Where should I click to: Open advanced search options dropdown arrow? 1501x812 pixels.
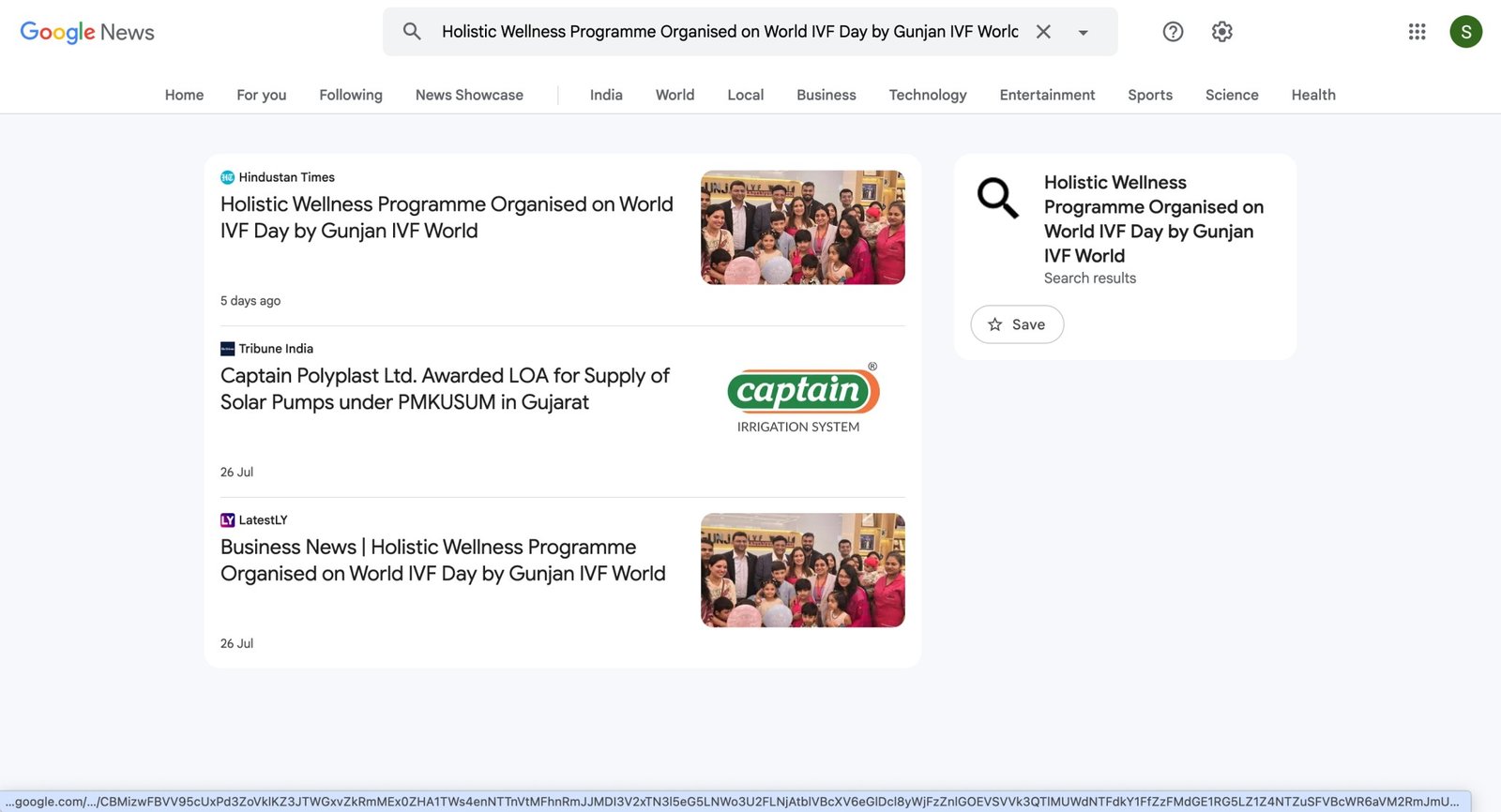(1084, 32)
